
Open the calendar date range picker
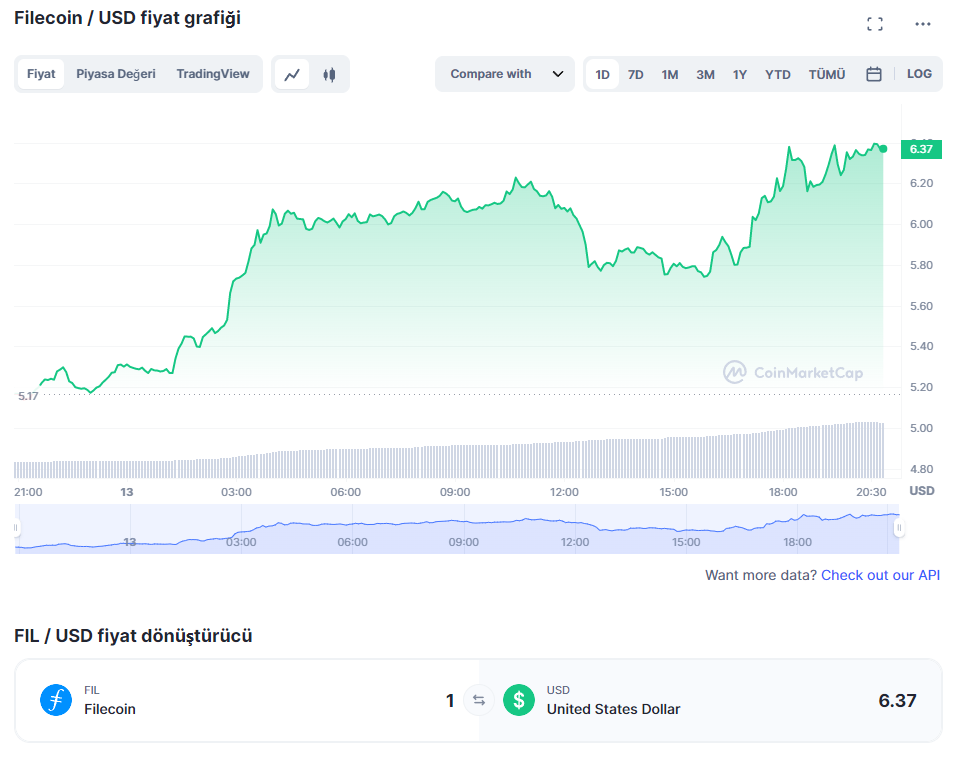coord(874,74)
